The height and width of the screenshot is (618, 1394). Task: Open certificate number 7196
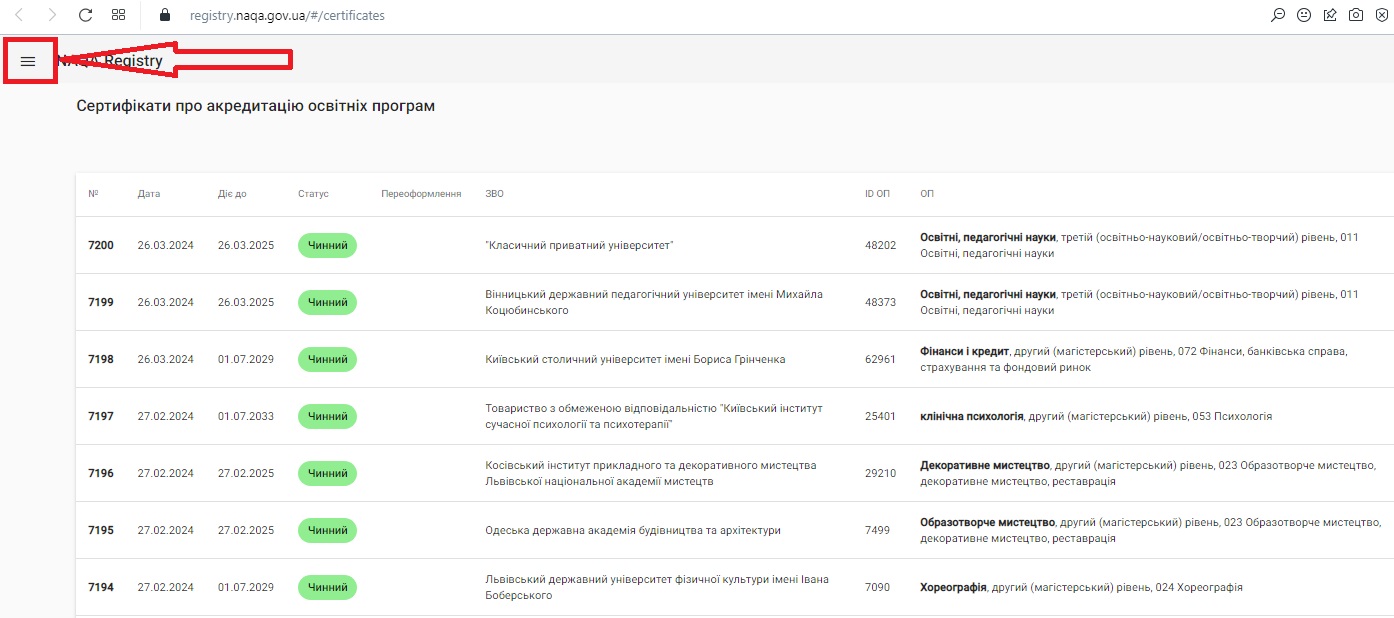101,473
